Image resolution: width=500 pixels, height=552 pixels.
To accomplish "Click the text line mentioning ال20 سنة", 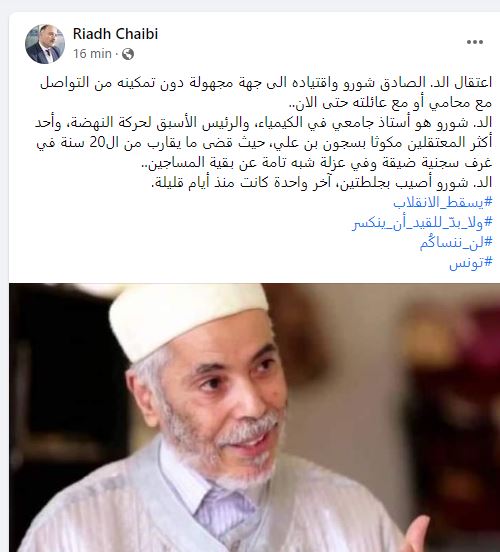I will coord(264,143).
